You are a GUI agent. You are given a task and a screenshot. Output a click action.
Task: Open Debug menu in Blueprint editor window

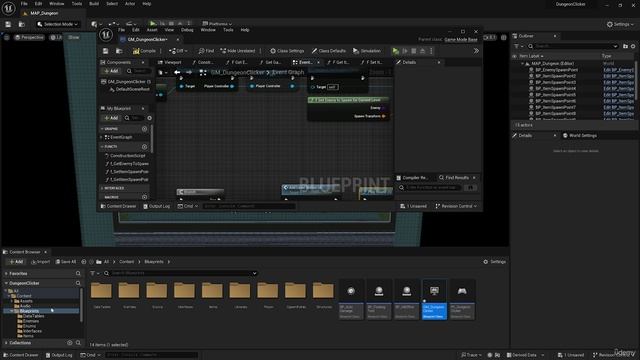point(187,30)
